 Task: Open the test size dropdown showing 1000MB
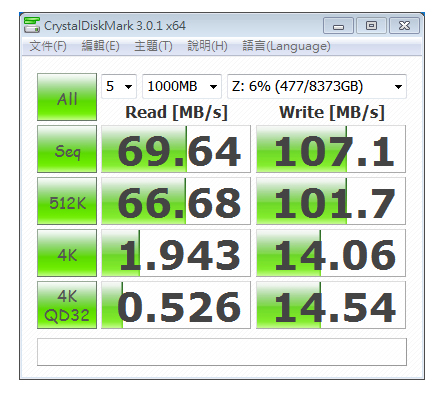[x=182, y=86]
